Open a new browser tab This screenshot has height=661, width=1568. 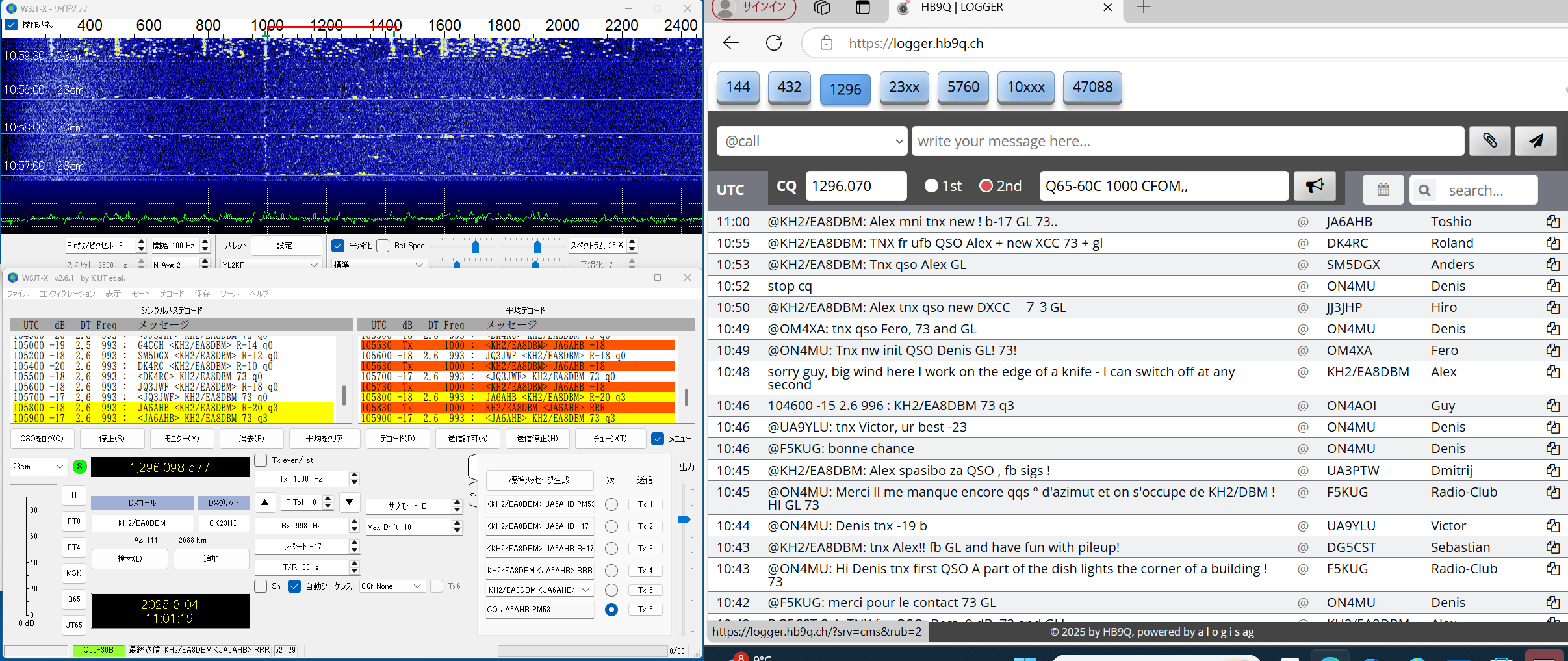tap(1144, 8)
